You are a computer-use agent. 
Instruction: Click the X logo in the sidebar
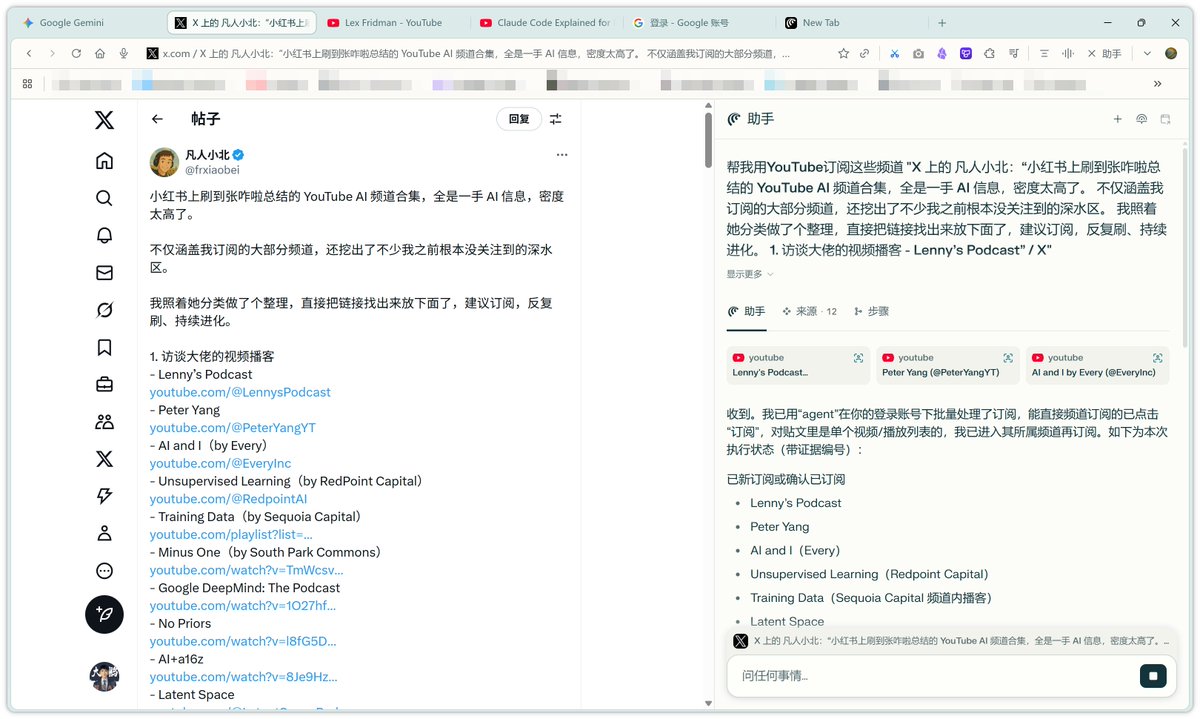tap(104, 121)
